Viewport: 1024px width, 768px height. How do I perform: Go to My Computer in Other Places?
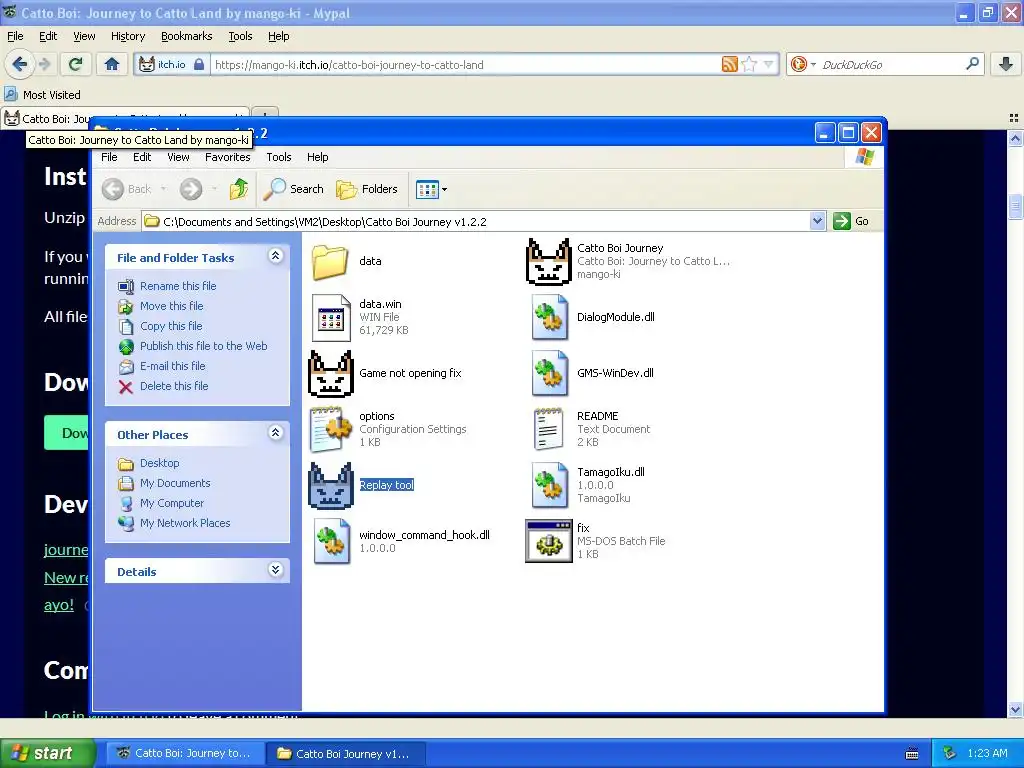point(172,503)
